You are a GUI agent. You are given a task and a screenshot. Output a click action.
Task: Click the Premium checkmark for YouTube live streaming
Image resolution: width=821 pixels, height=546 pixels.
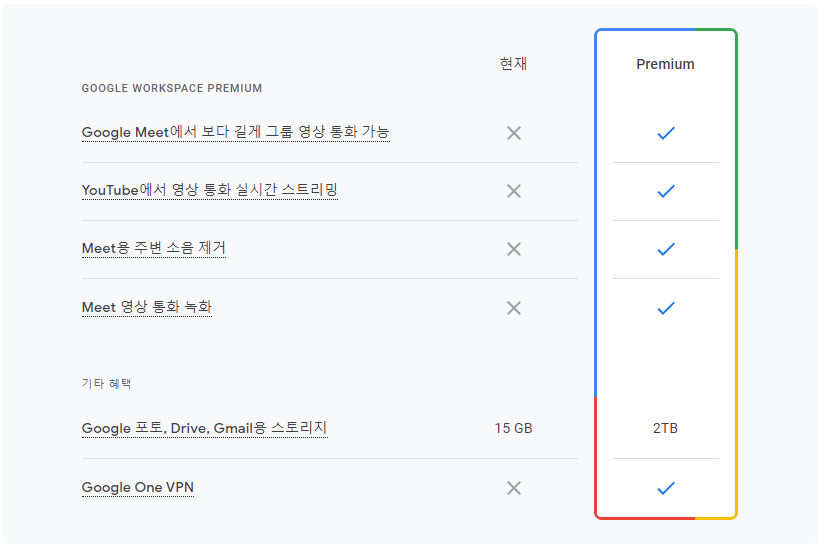coord(665,191)
